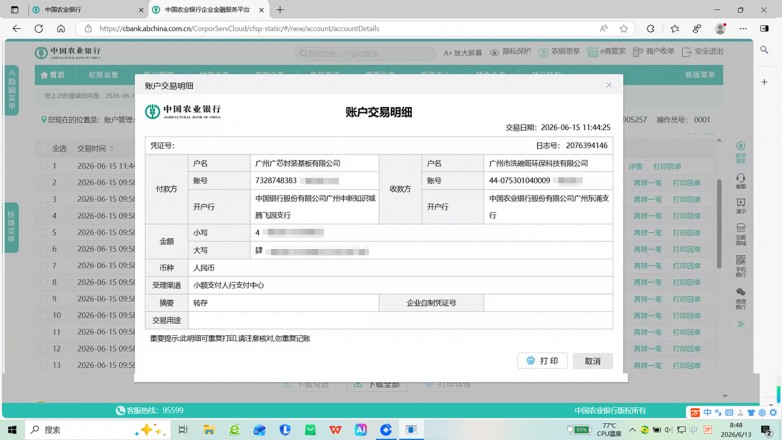Screen dimensions: 782x440
Task: Click the 快捷菜单 side tab
Action: [x=11, y=227]
